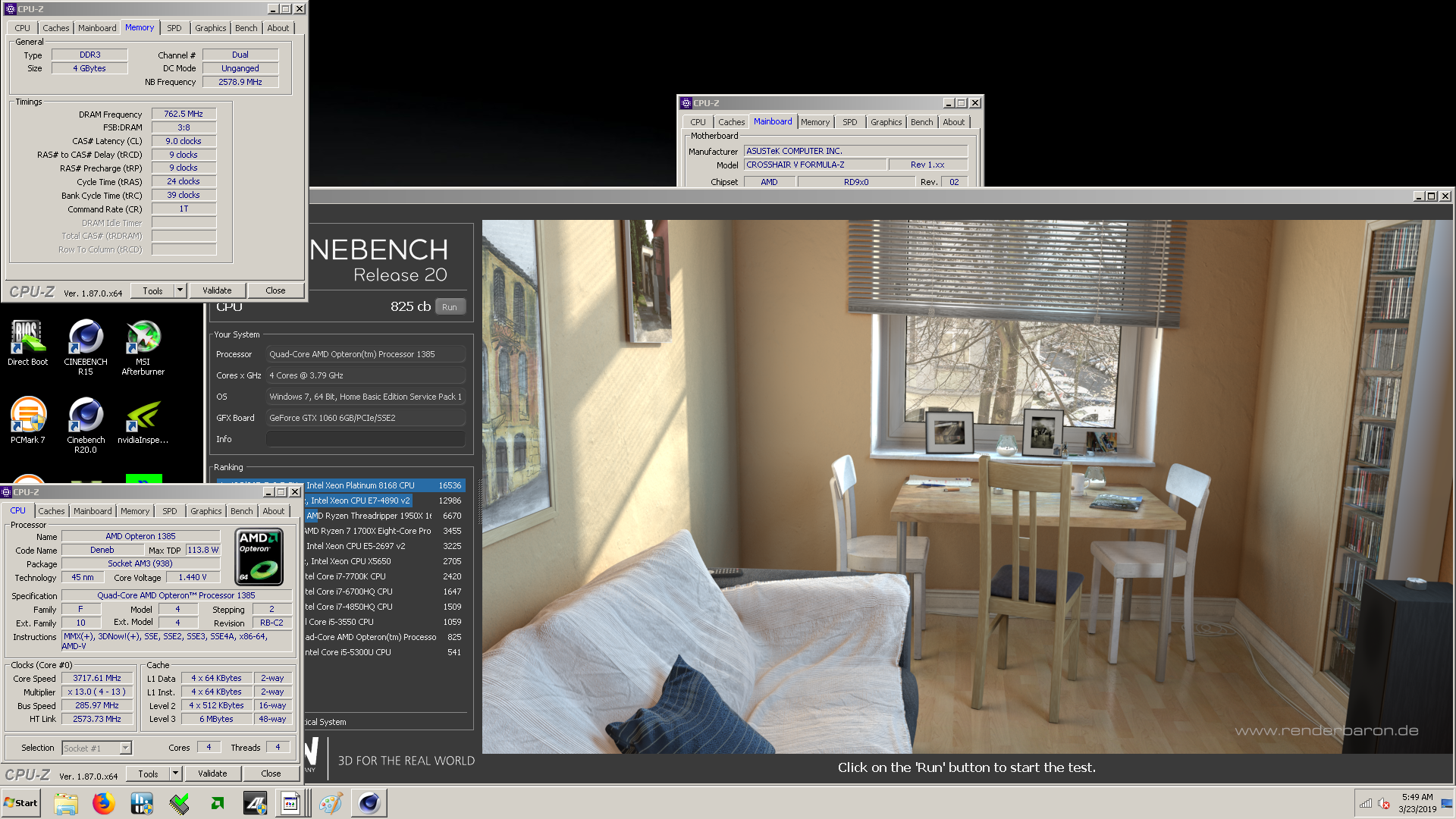Switch to Cinebench taskbar button
1456x819 pixels.
369,803
